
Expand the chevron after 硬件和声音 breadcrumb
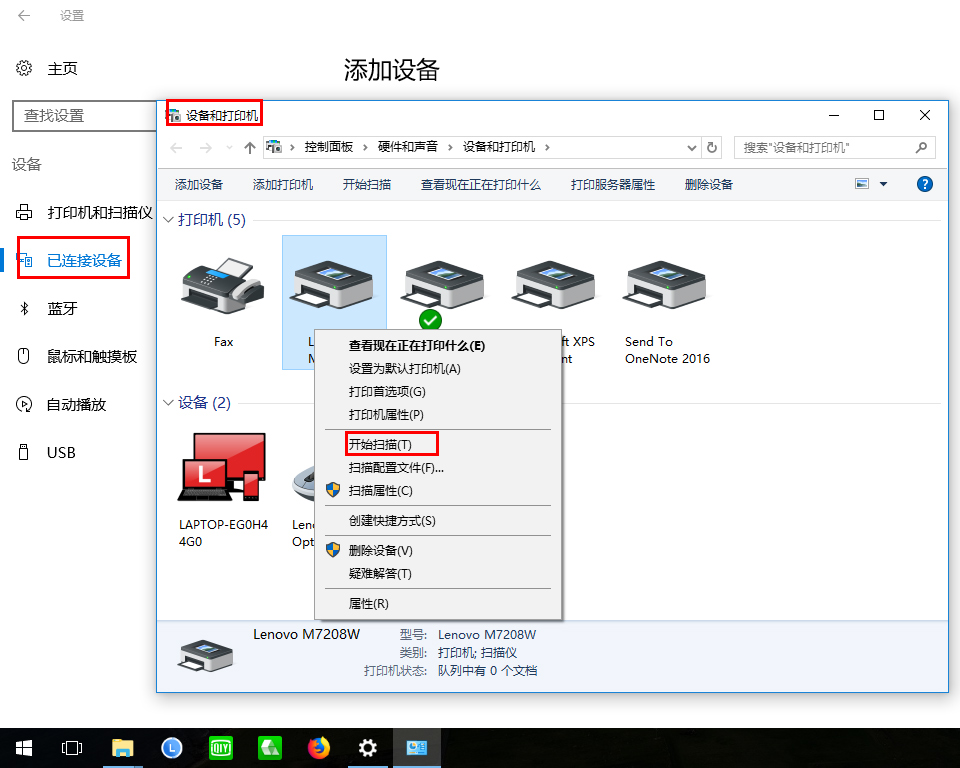[x=450, y=148]
